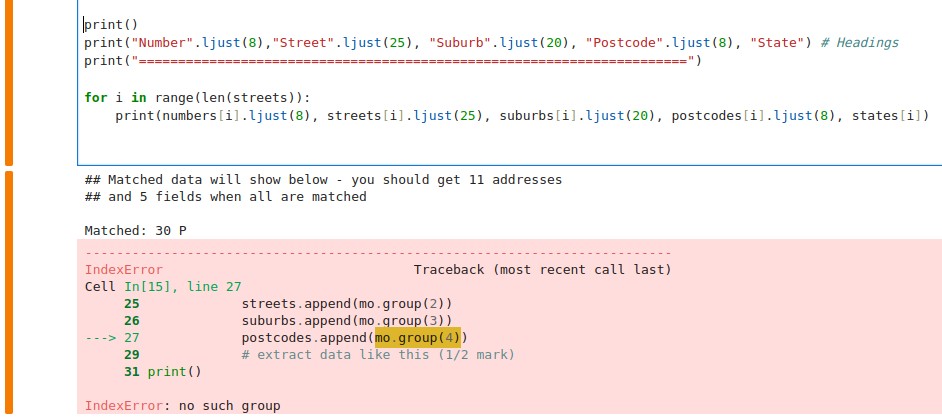Image resolution: width=942 pixels, height=420 pixels.
Task: Click 'Traceback (most recent call last)' text
Action: coord(542,270)
